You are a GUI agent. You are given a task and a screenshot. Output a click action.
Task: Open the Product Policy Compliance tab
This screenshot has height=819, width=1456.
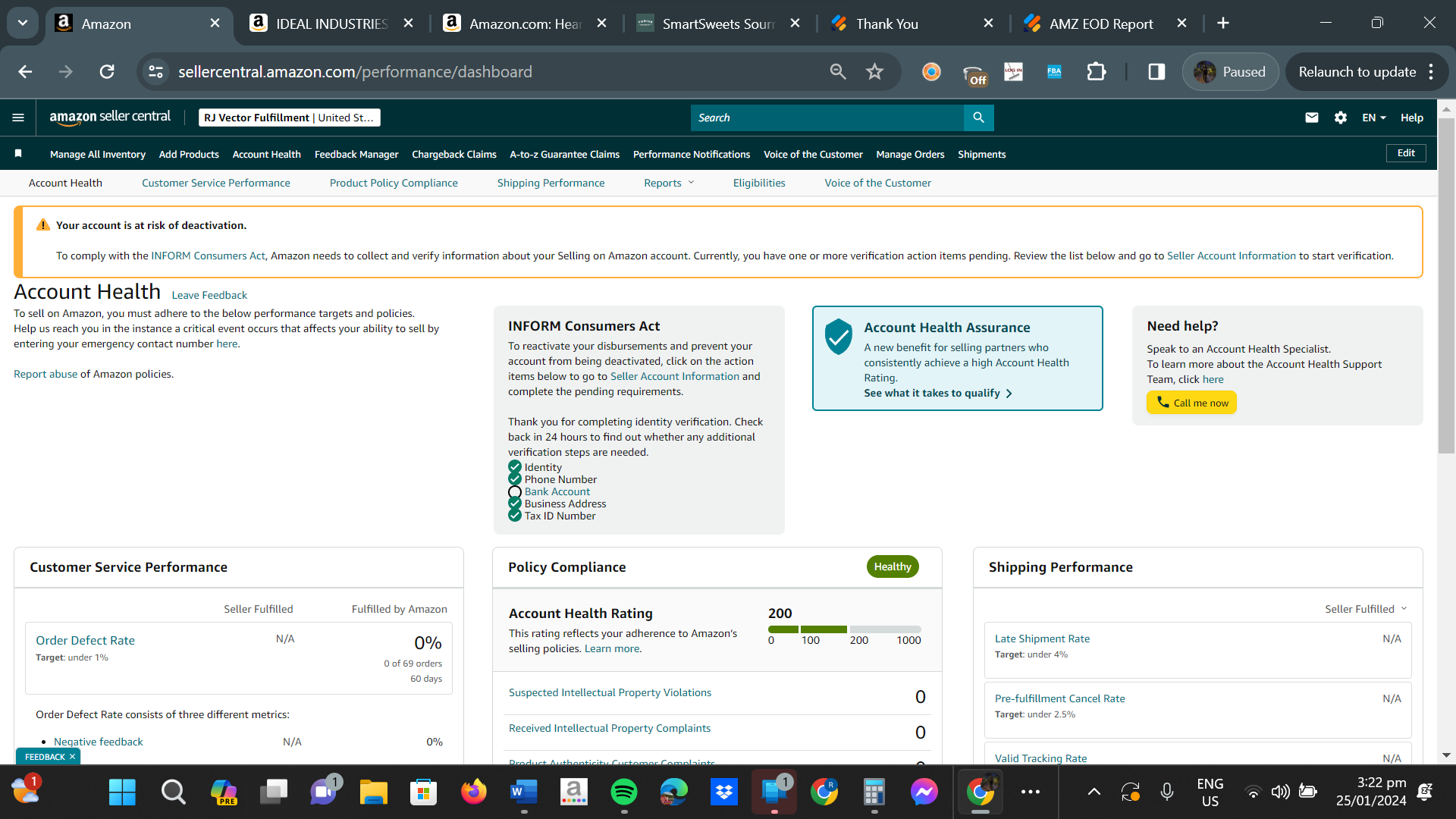pyautogui.click(x=394, y=183)
